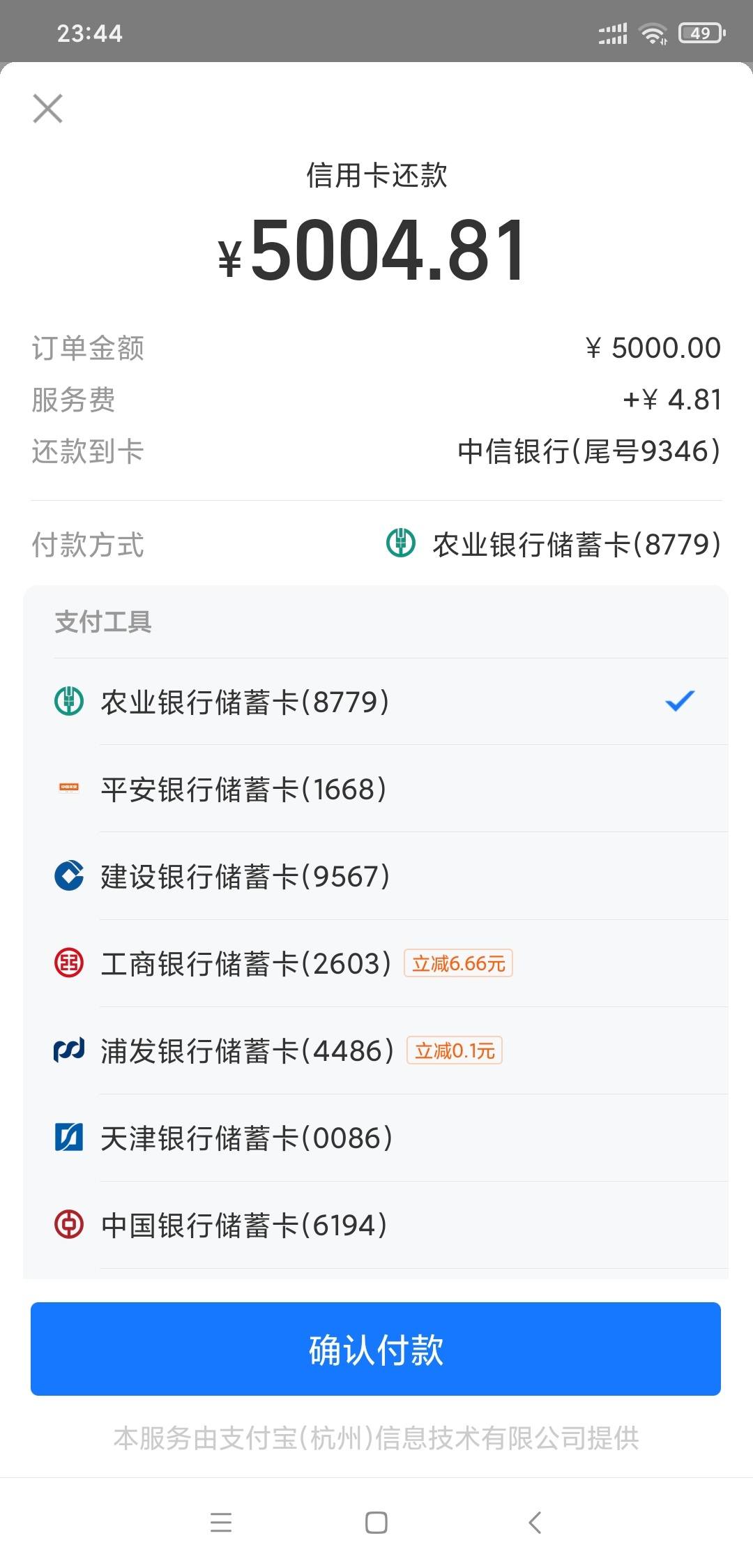Tap the SPD Bank logo icon
Viewport: 753px width, 1568px height.
[69, 1050]
